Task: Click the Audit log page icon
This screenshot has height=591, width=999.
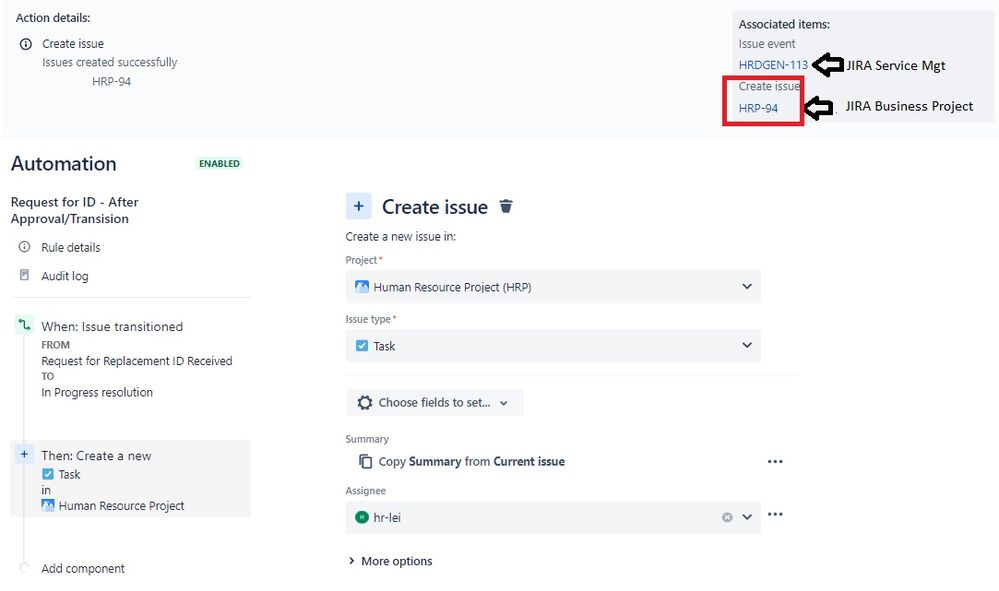Action: click(x=24, y=275)
